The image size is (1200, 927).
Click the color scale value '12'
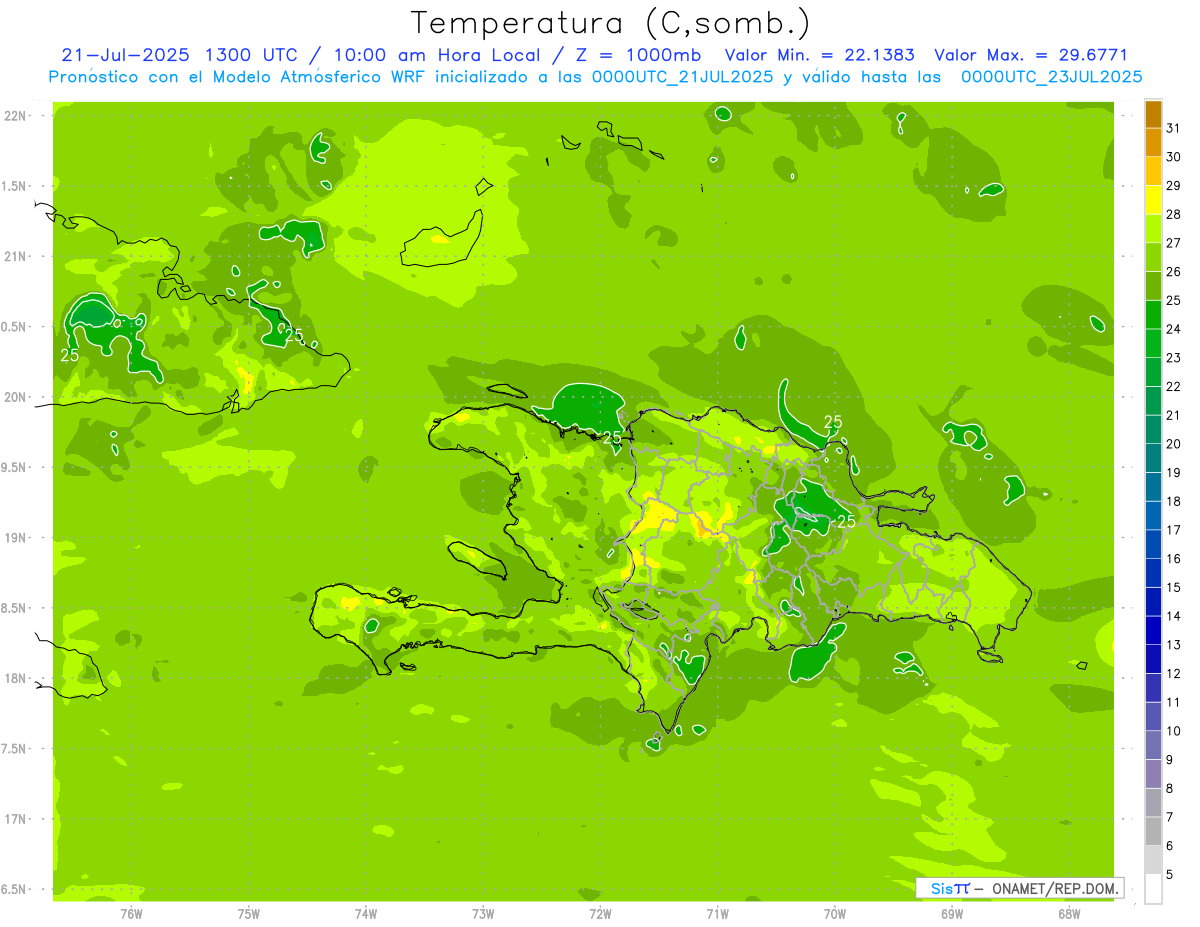coord(1174,674)
